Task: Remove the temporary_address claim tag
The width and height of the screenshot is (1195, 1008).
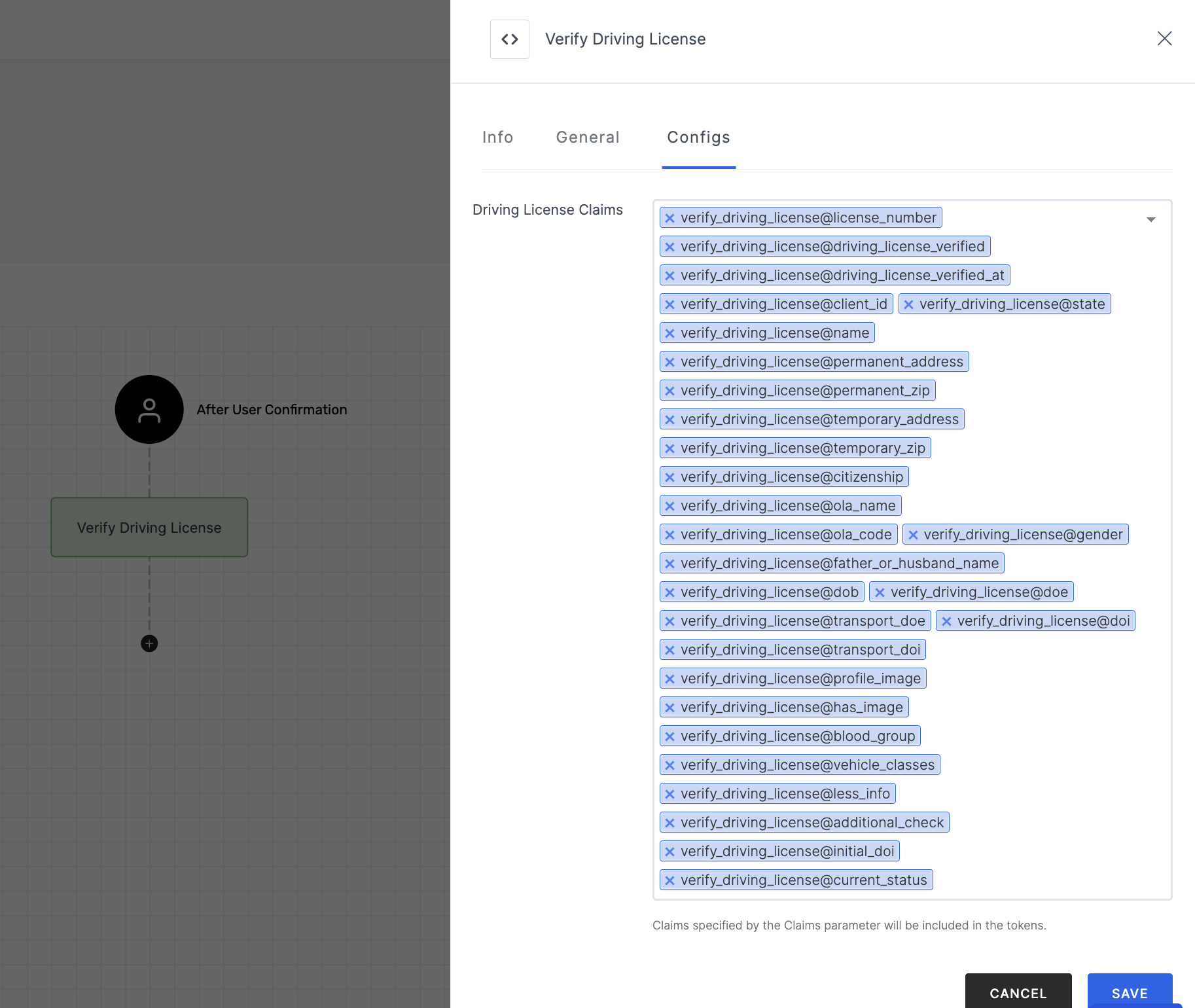Action: point(669,420)
